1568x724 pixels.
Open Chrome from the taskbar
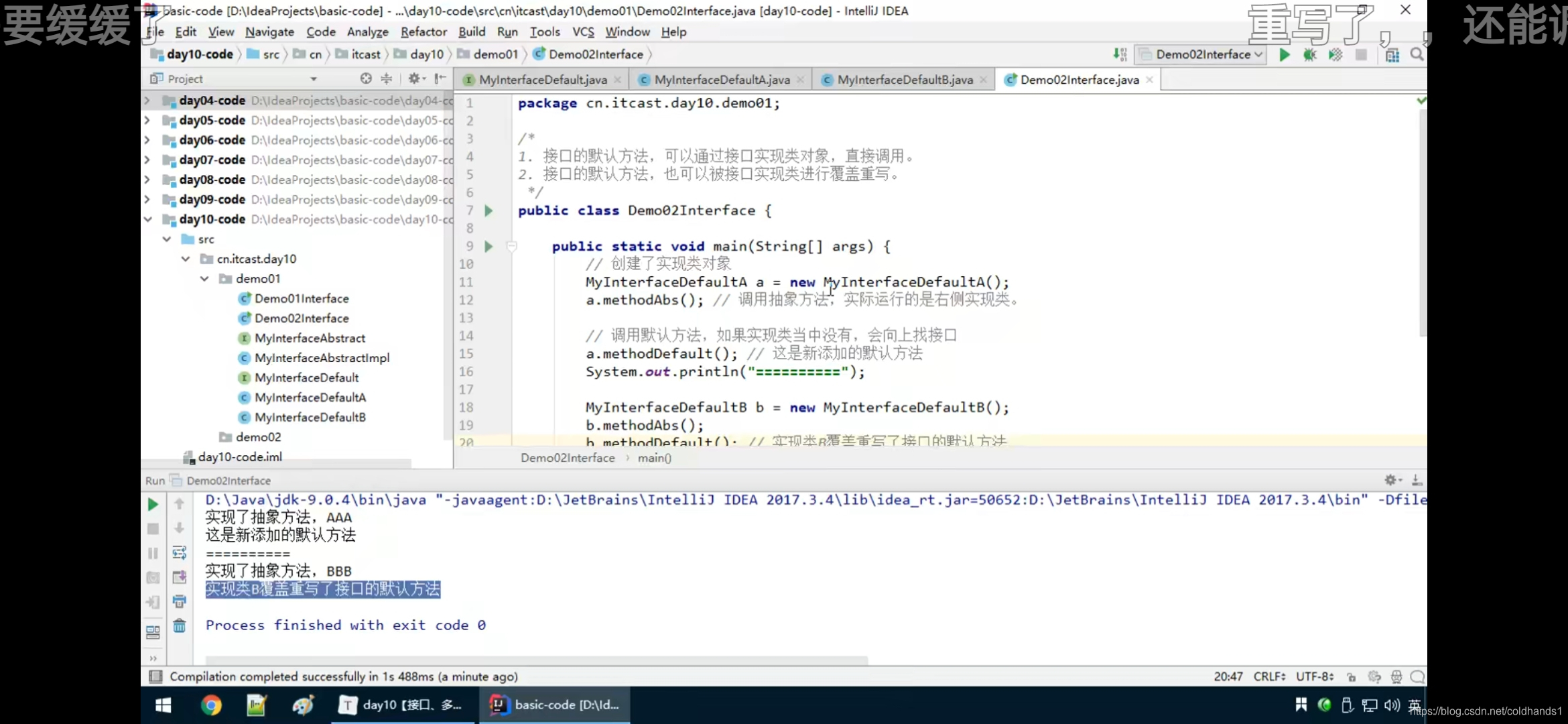tap(211, 705)
